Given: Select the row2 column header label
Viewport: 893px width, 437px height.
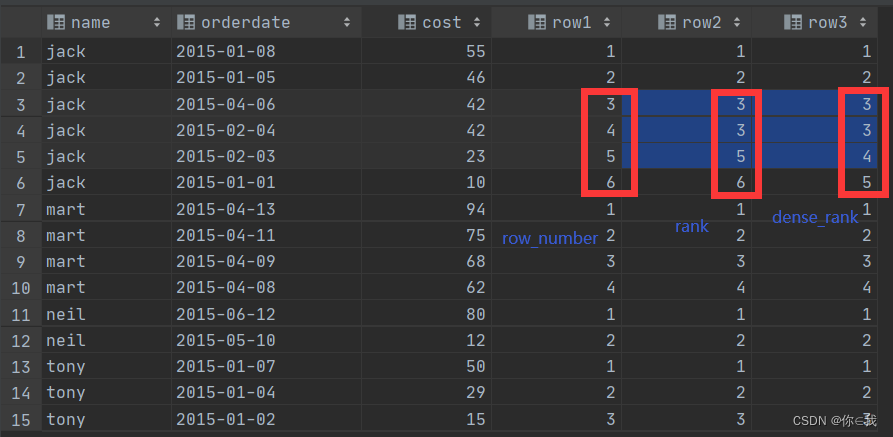Looking at the screenshot, I should tap(702, 22).
